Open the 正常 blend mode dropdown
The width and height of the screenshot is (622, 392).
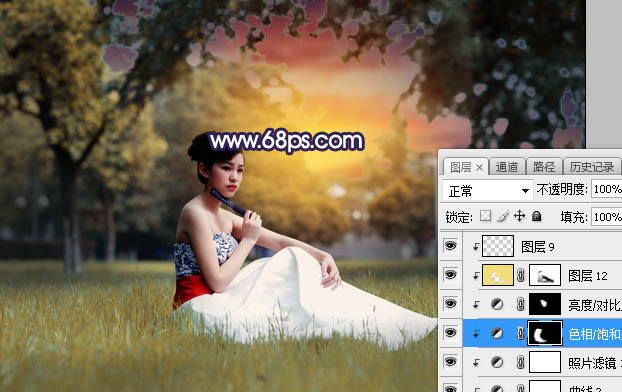point(488,191)
